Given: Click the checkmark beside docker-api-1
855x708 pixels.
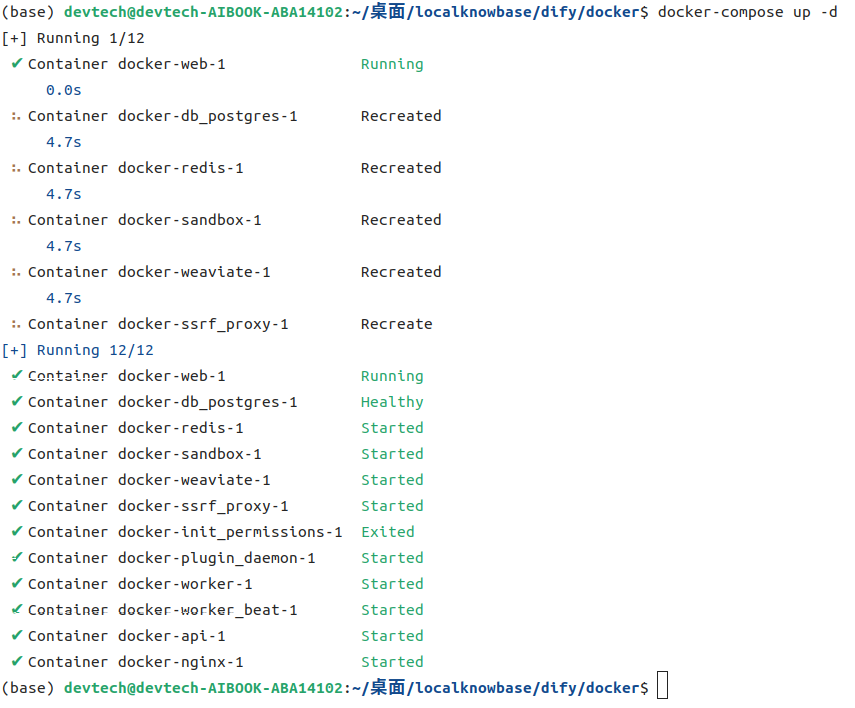Looking at the screenshot, I should (x=17, y=635).
